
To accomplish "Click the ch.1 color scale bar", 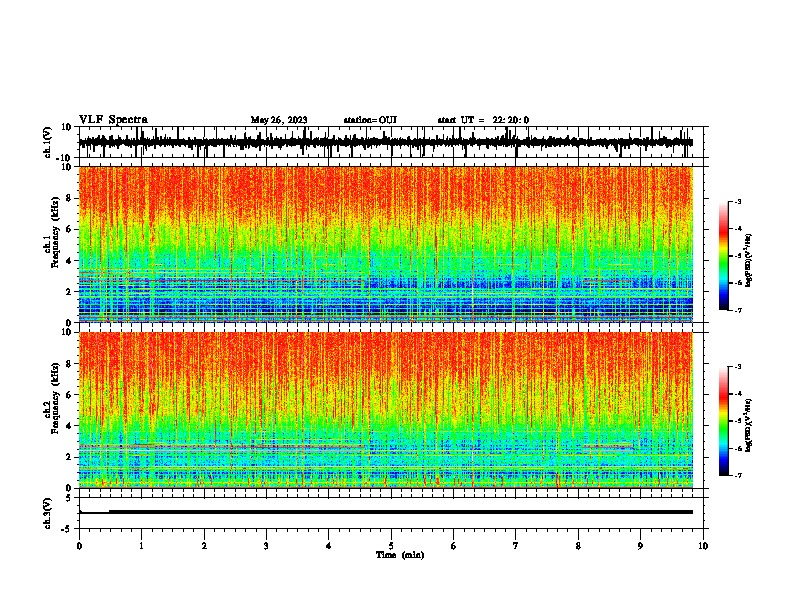I will coord(724,256).
